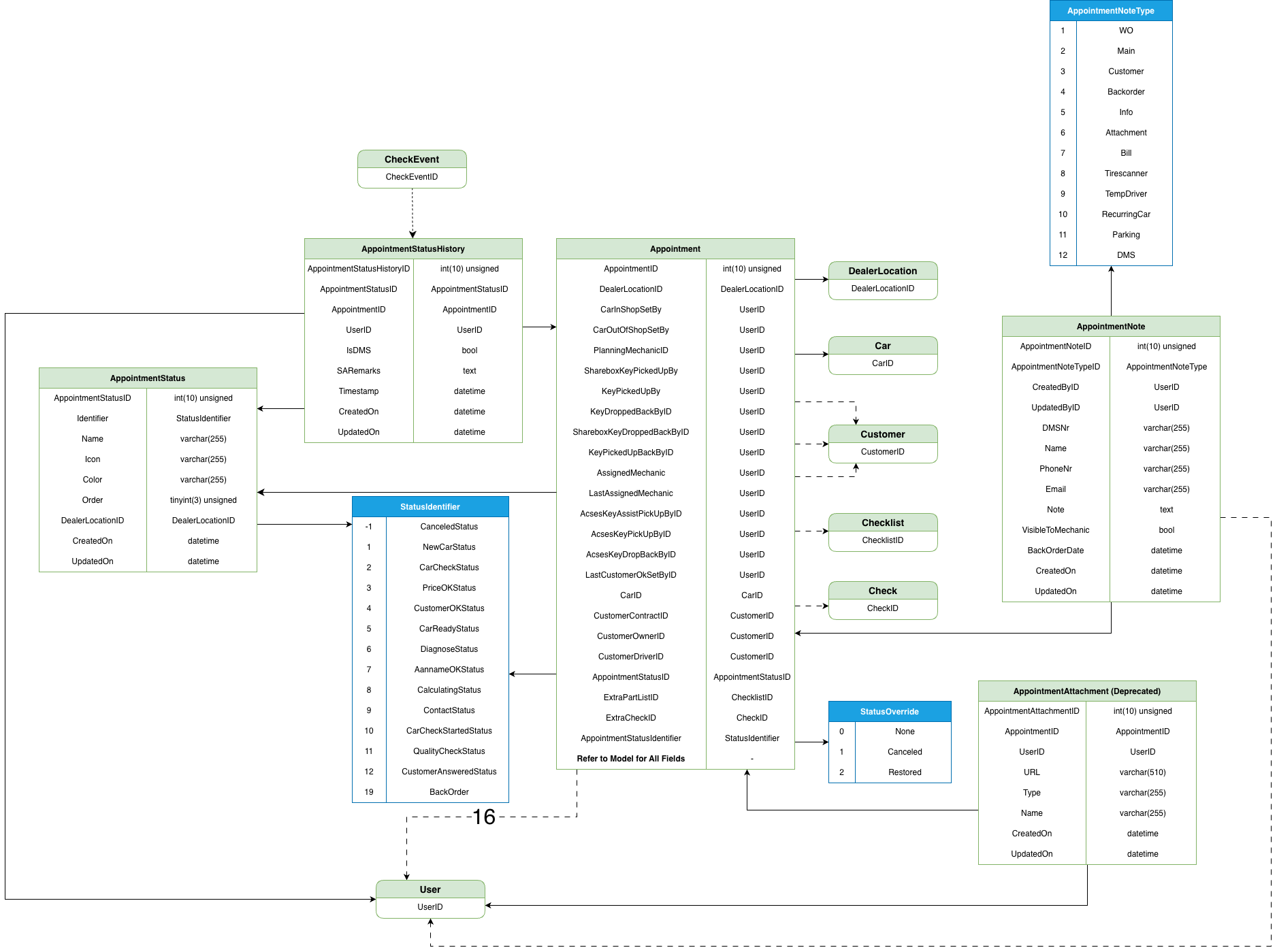Select the VisibleToMechanic field in AppointmentNote
Screen dimensions: 1277x952
pyautogui.click(x=1055, y=530)
